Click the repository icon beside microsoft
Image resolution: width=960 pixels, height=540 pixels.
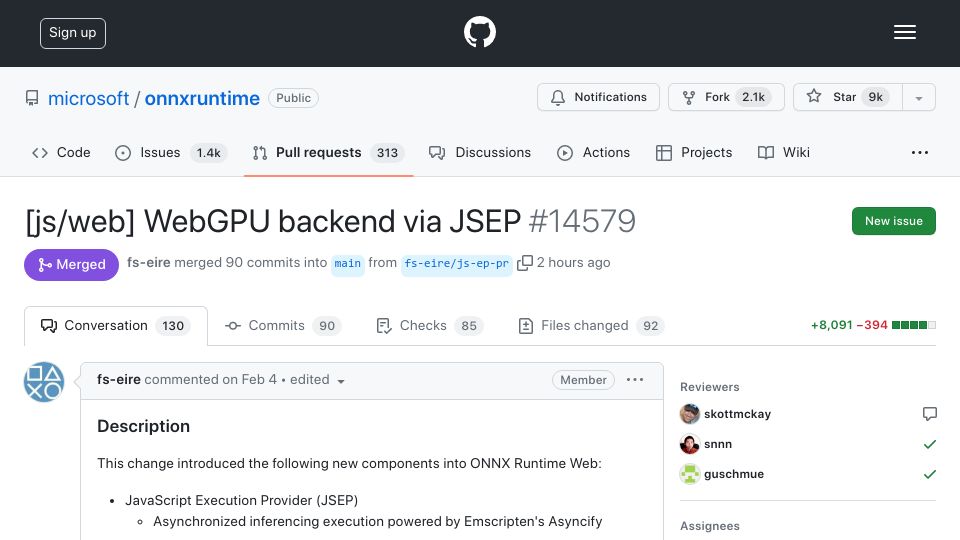coord(32,98)
